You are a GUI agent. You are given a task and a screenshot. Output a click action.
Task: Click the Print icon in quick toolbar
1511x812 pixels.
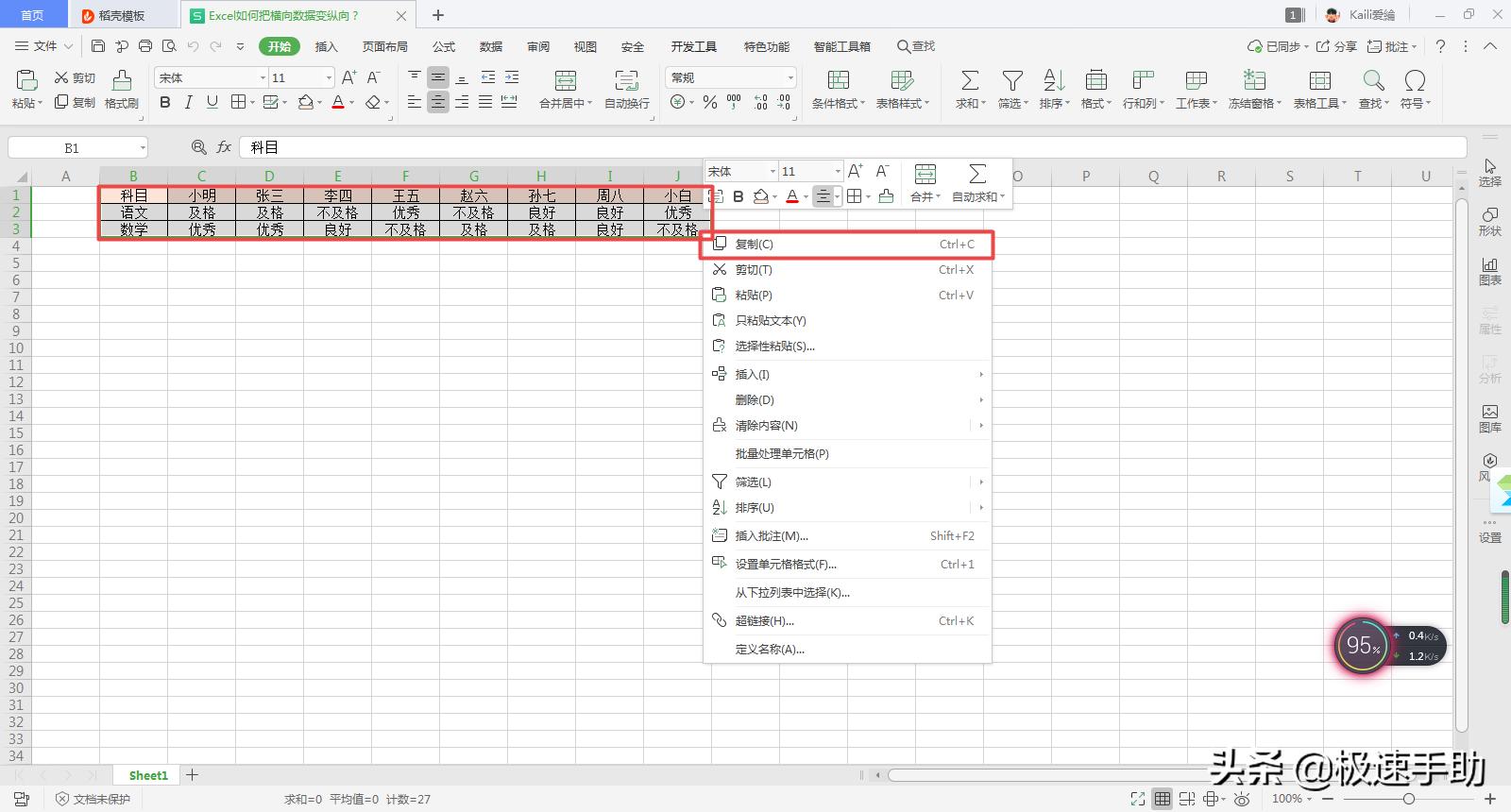(145, 46)
